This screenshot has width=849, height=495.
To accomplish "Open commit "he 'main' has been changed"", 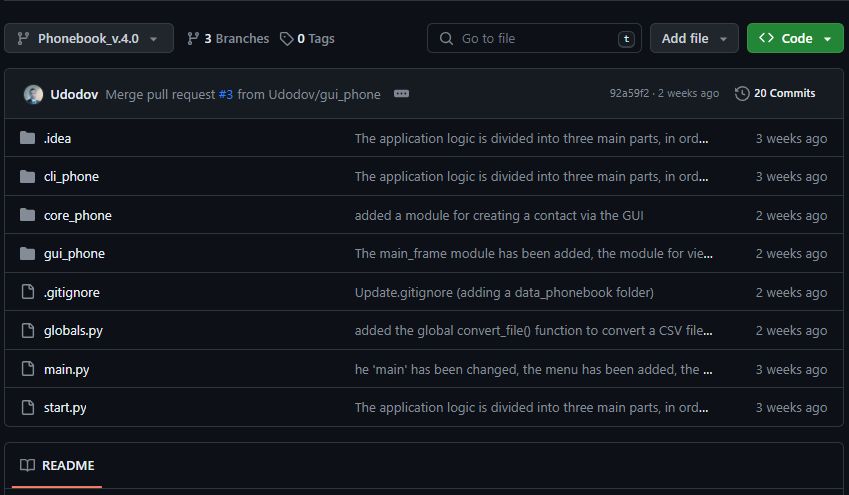I will pyautogui.click(x=533, y=369).
